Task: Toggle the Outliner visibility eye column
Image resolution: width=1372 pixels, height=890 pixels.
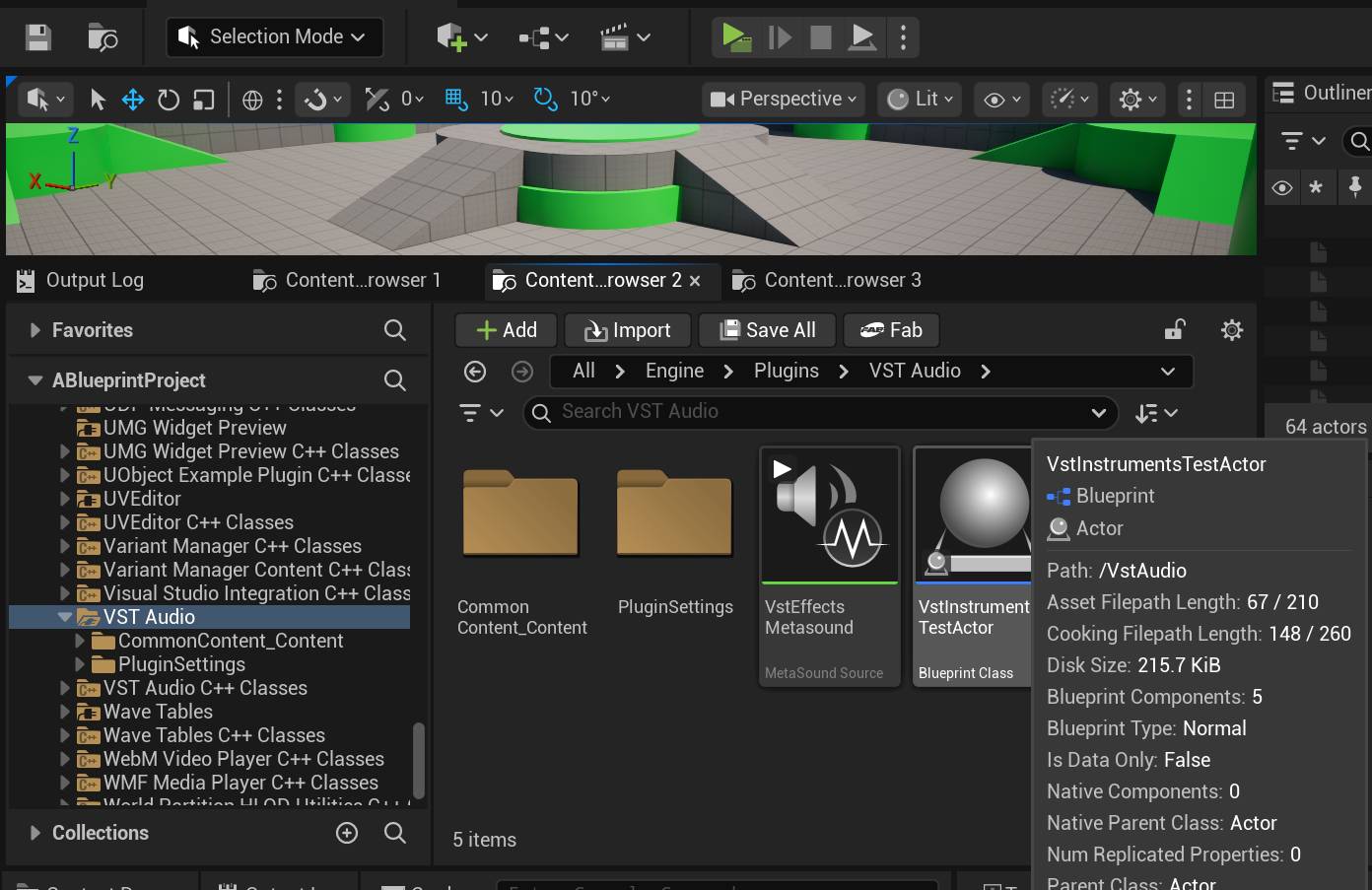Action: click(x=1282, y=187)
